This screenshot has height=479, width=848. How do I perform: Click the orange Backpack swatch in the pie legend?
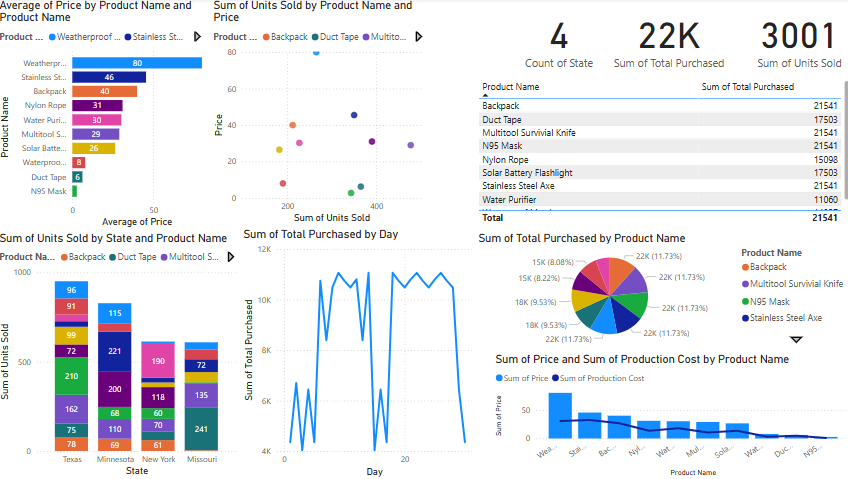tap(745, 267)
